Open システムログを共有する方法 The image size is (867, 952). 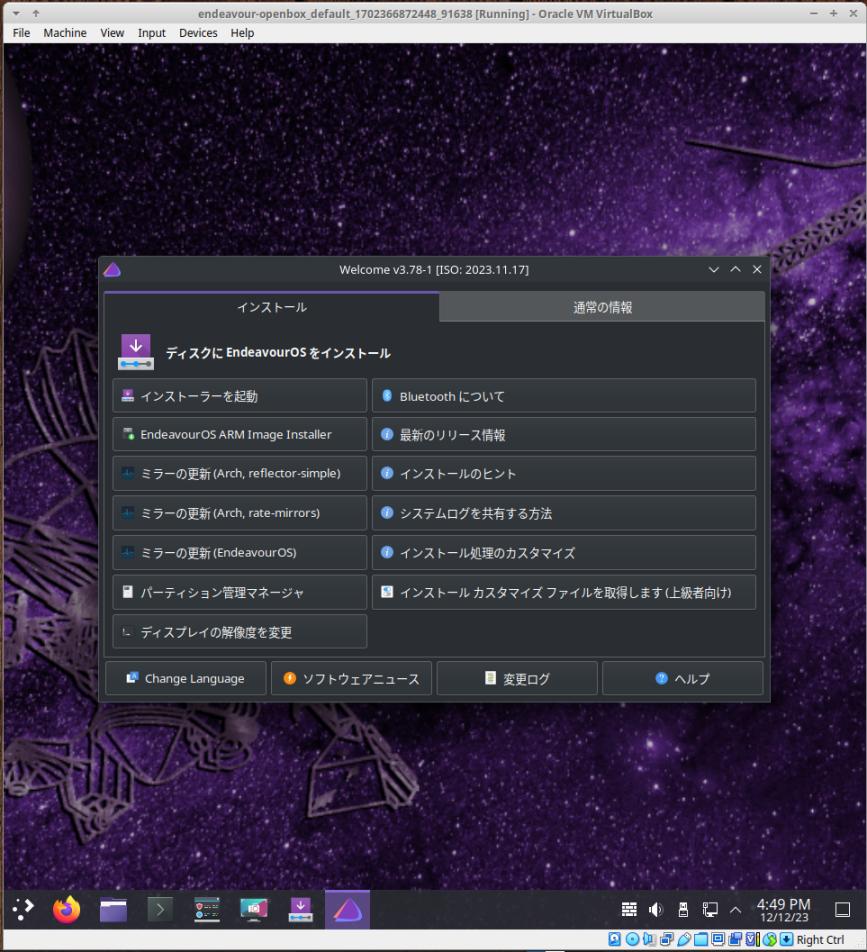click(563, 513)
